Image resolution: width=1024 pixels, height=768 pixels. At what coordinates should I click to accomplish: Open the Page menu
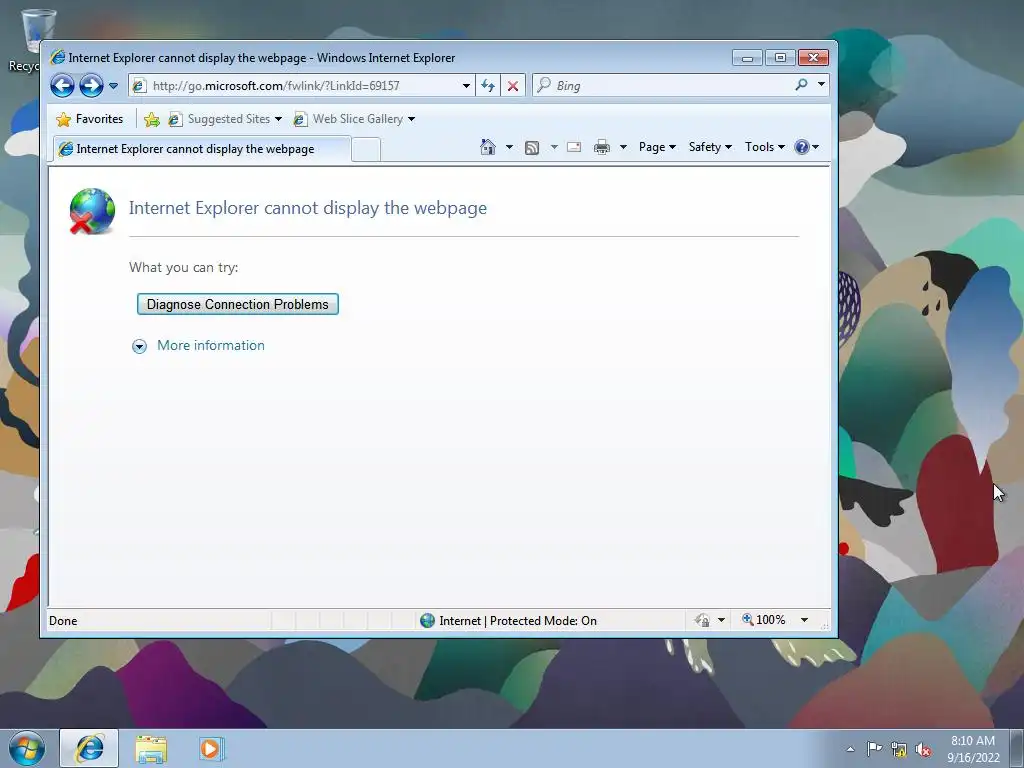pyautogui.click(x=657, y=147)
